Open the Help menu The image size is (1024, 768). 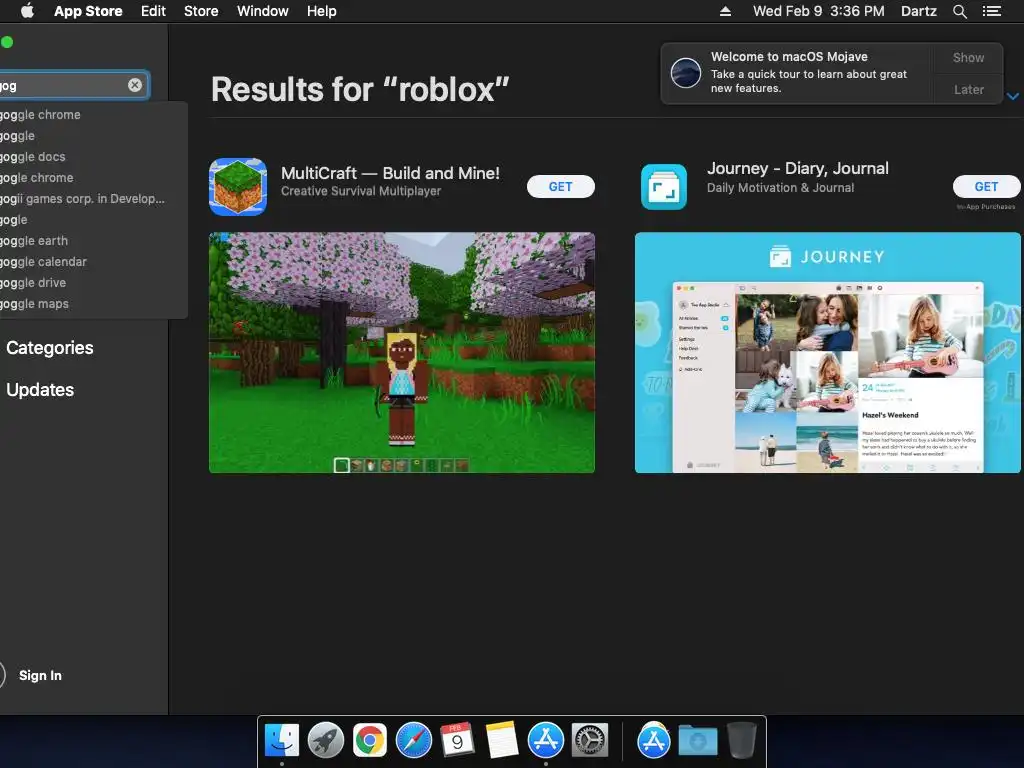pyautogui.click(x=322, y=11)
